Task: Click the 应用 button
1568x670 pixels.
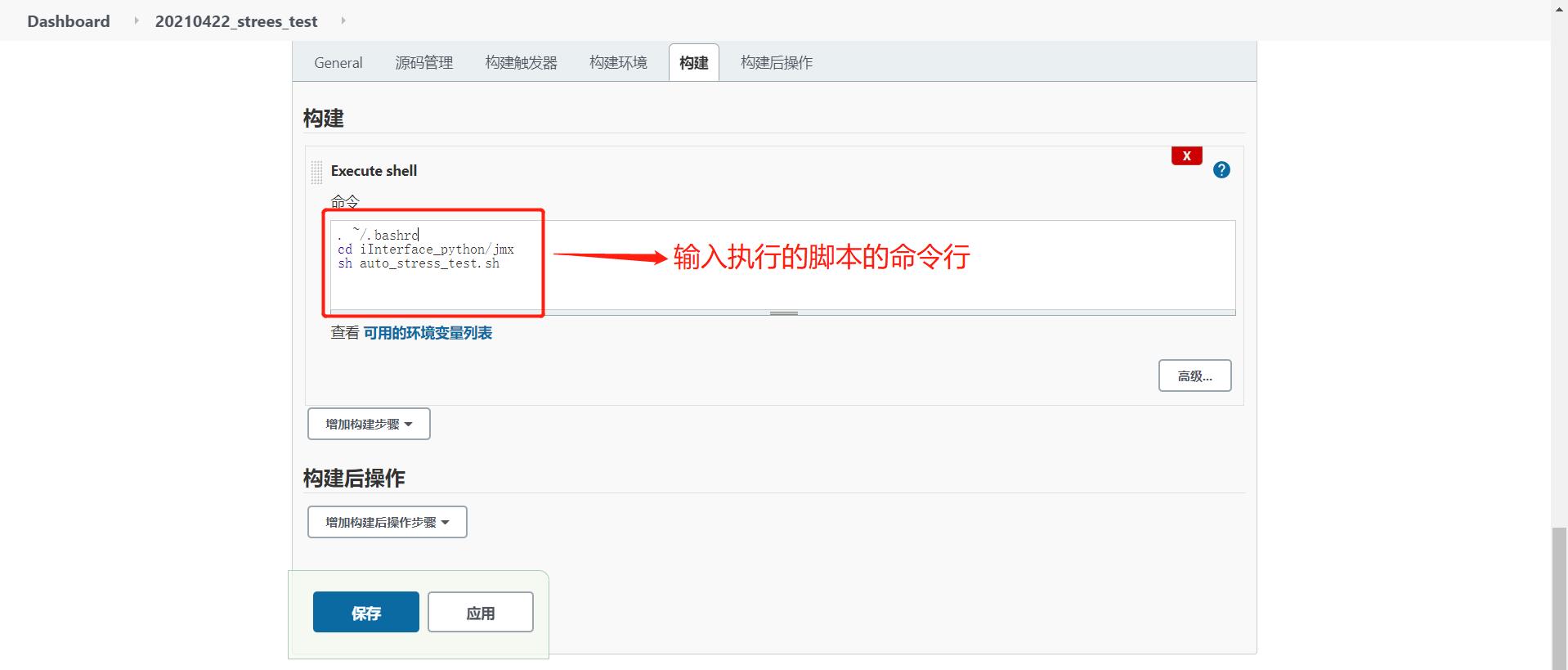Action: coord(481,612)
